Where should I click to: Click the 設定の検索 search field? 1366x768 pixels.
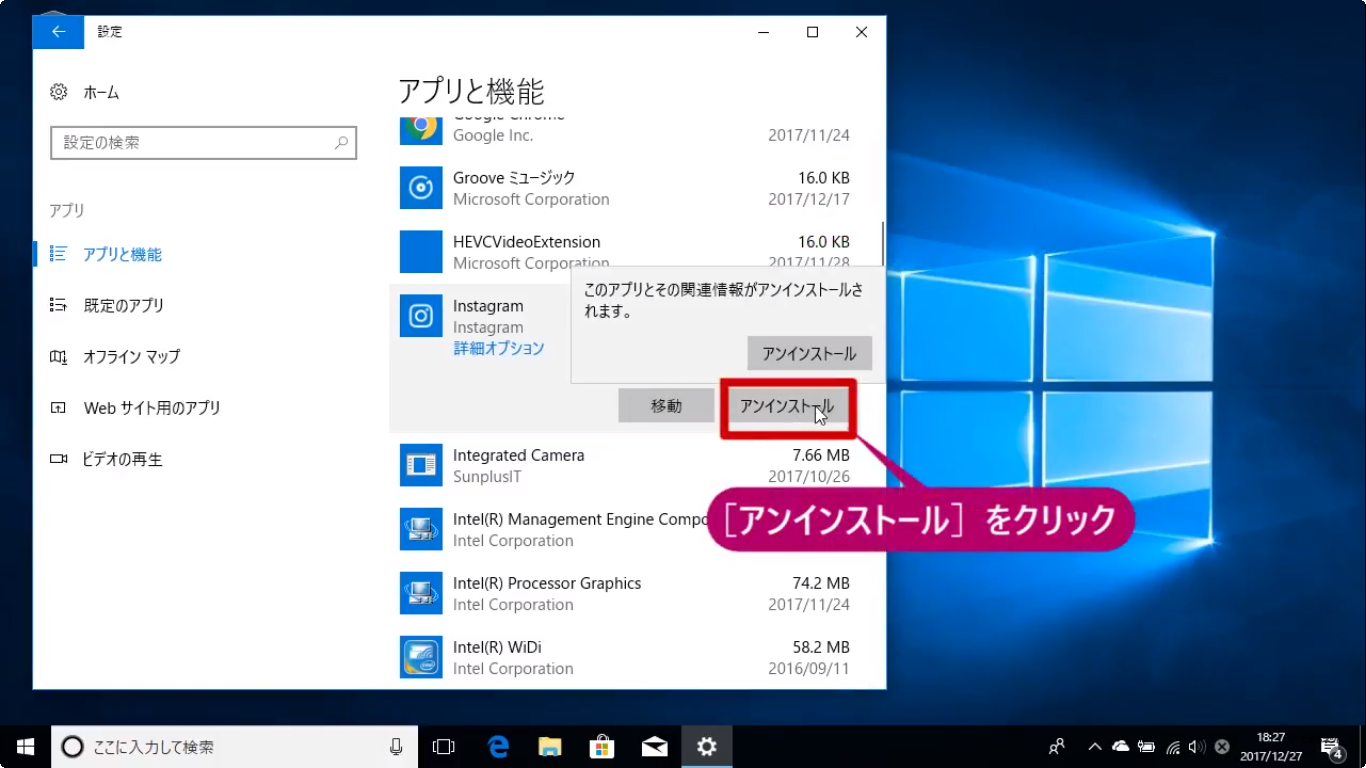pos(203,143)
